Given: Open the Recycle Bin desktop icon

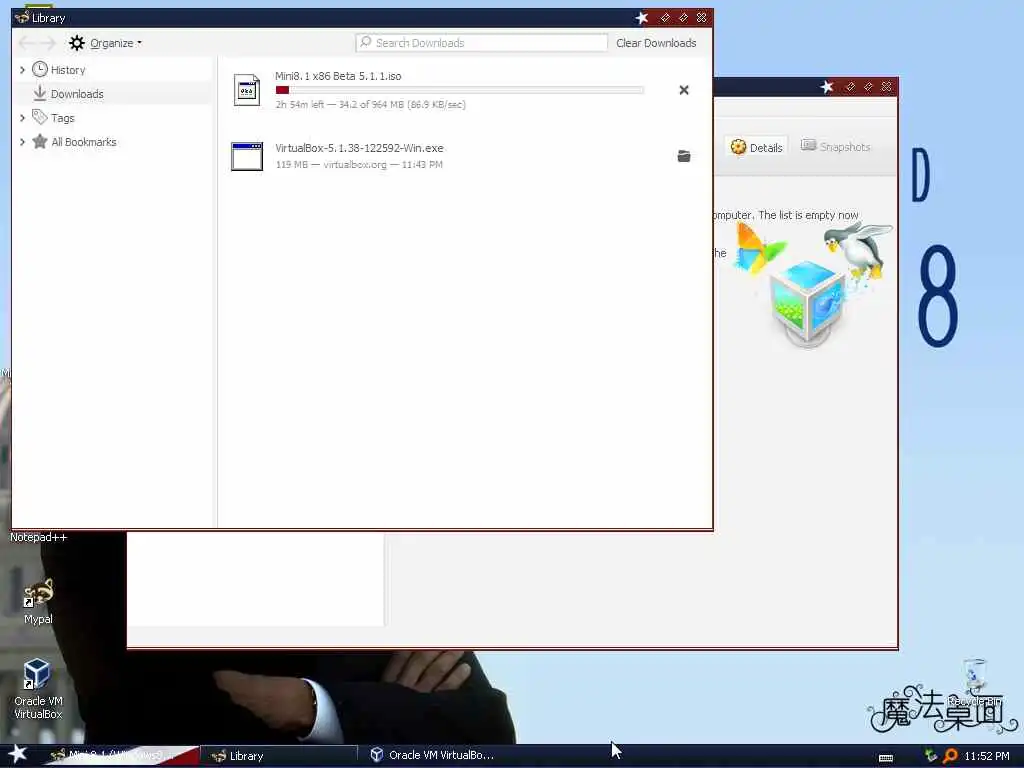Looking at the screenshot, I should (x=974, y=684).
